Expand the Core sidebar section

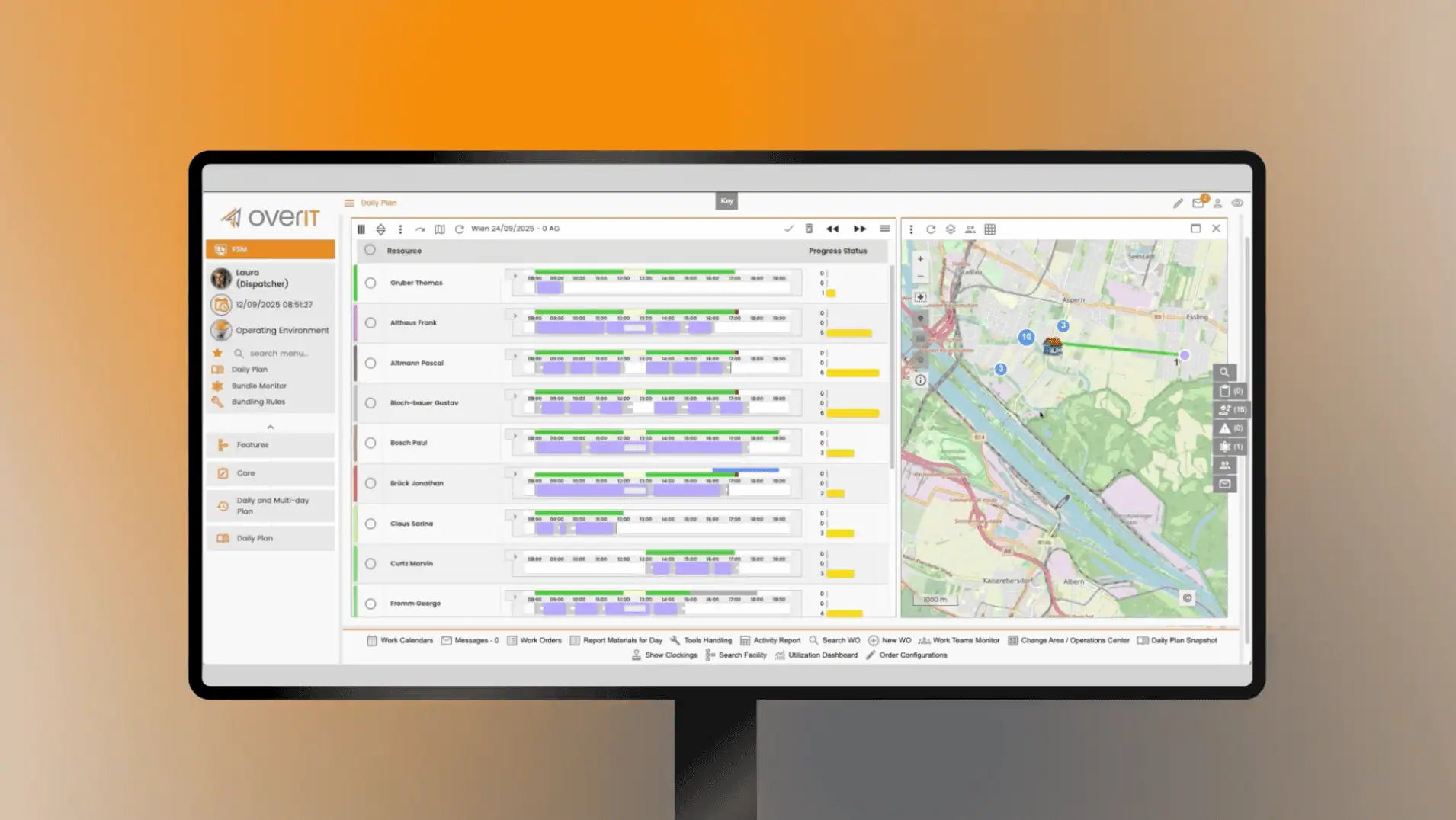(x=271, y=473)
